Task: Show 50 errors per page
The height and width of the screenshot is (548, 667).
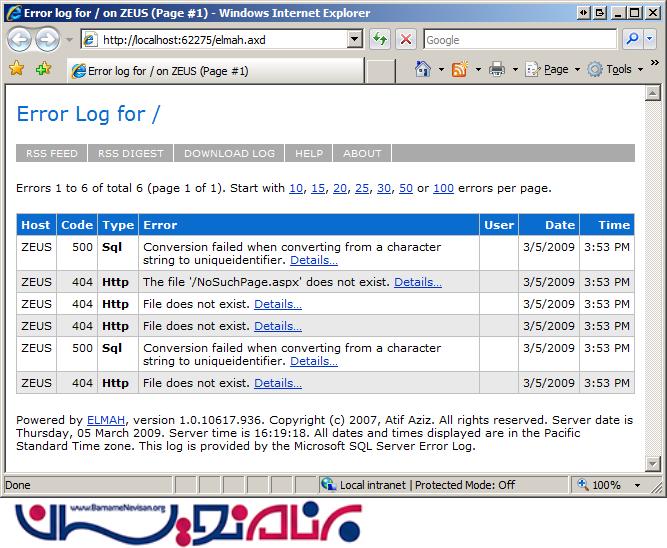Action: [405, 188]
